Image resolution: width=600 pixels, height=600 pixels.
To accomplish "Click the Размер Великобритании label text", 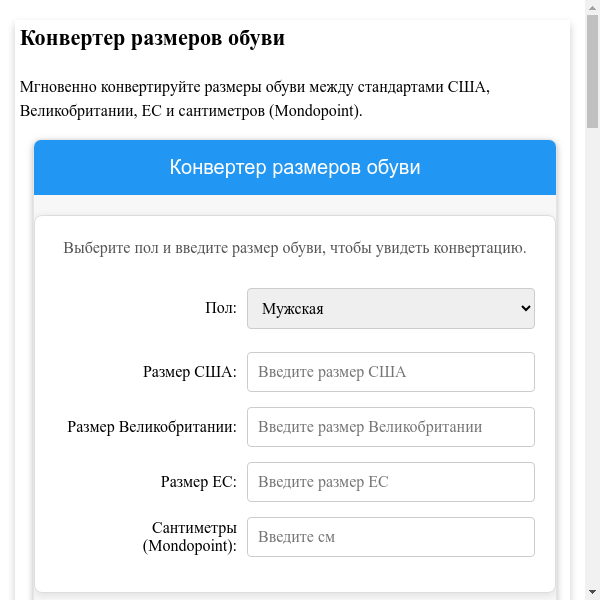I will click(x=152, y=427).
